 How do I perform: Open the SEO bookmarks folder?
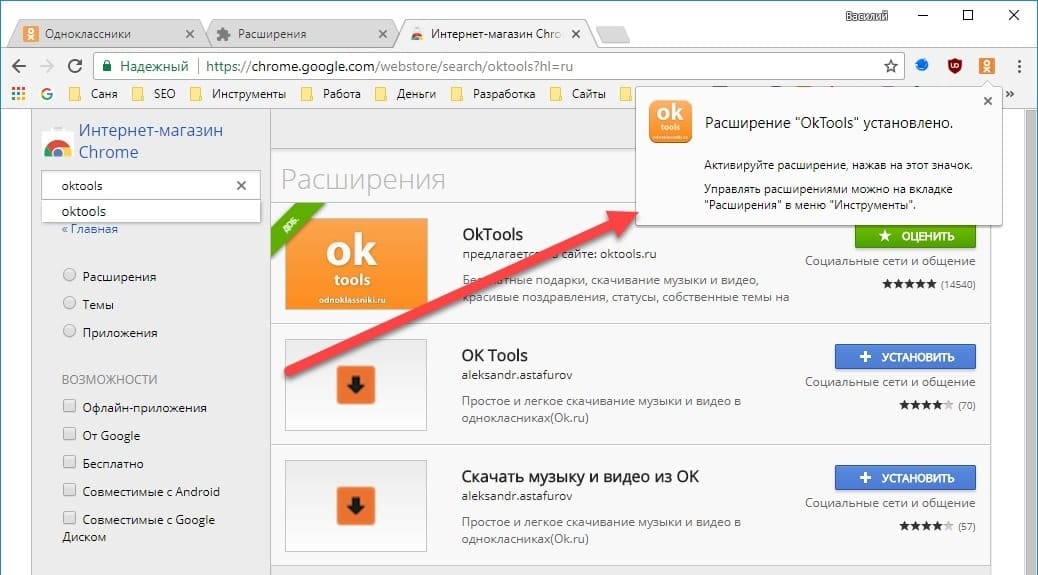click(154, 94)
